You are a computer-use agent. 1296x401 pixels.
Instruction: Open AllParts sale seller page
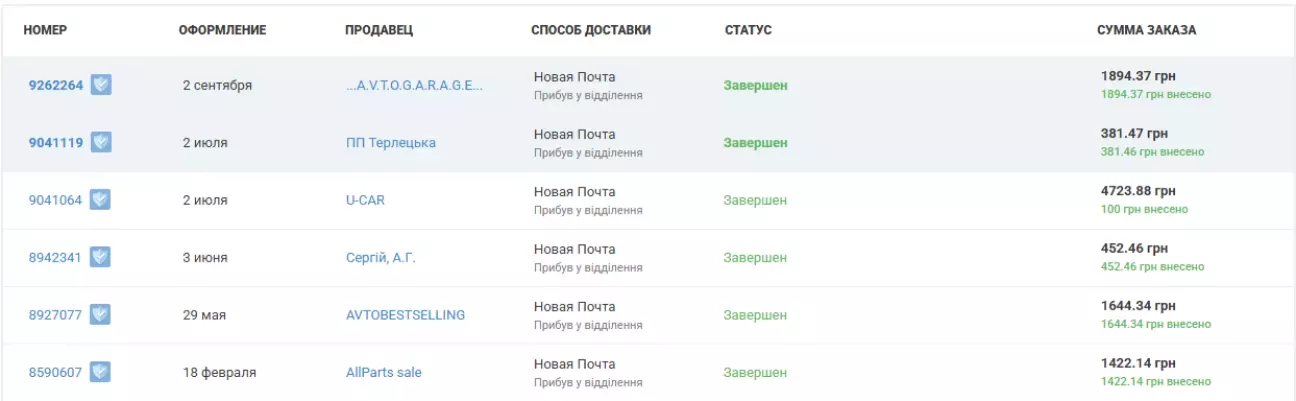click(x=384, y=373)
